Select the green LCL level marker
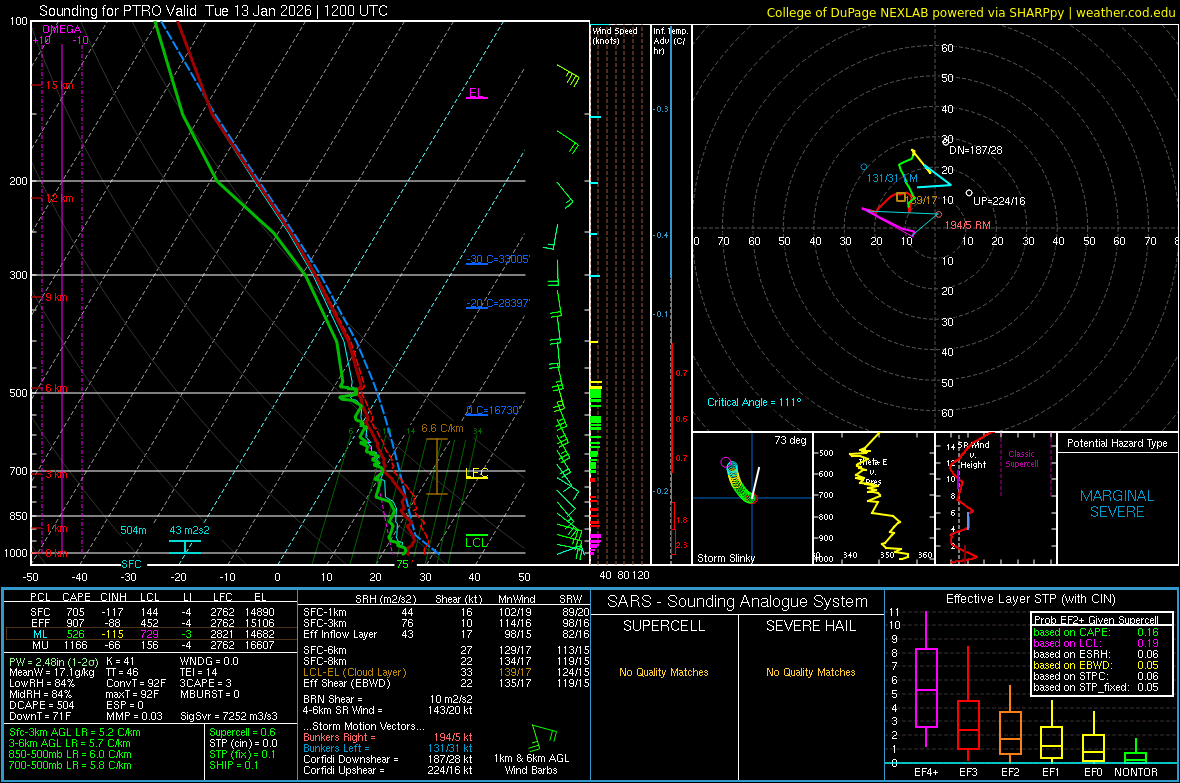The height and width of the screenshot is (783, 1180). pyautogui.click(x=476, y=541)
